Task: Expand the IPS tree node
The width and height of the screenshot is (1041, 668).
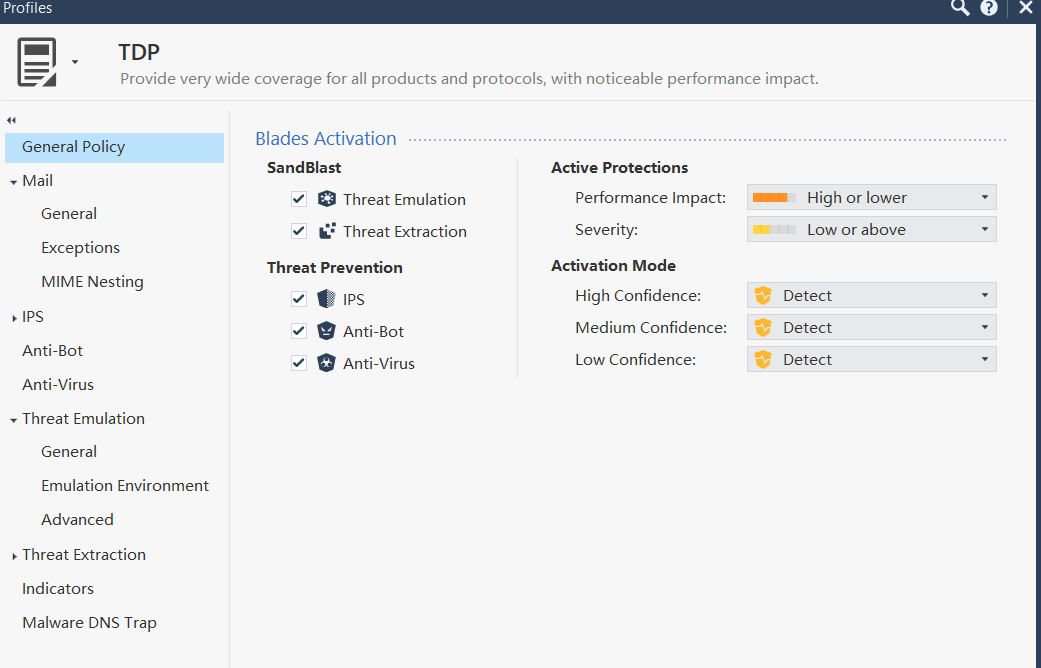Action: (14, 318)
